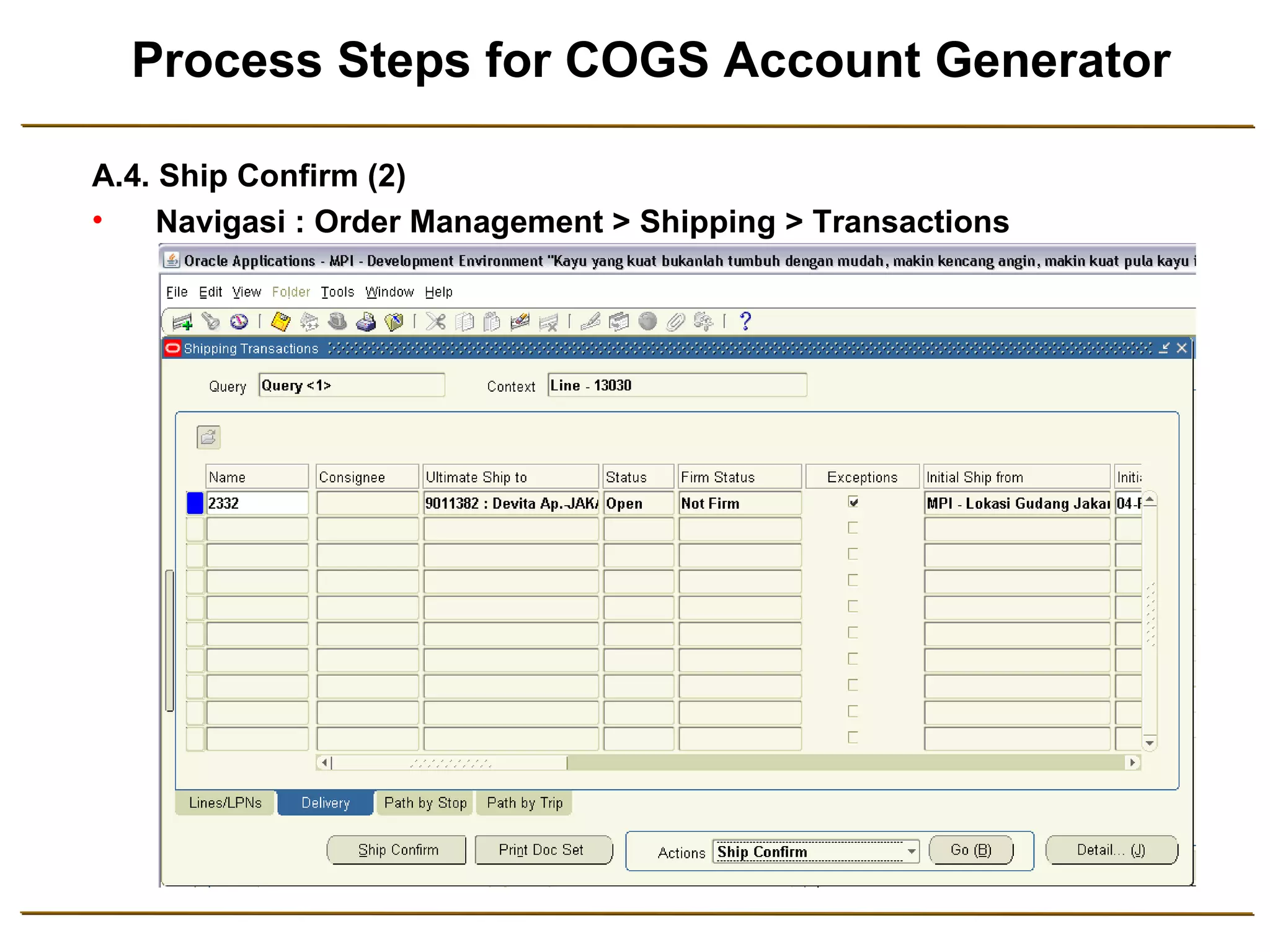Click the New record toolbar icon
Viewport: 1270px width, 952px height.
182,322
